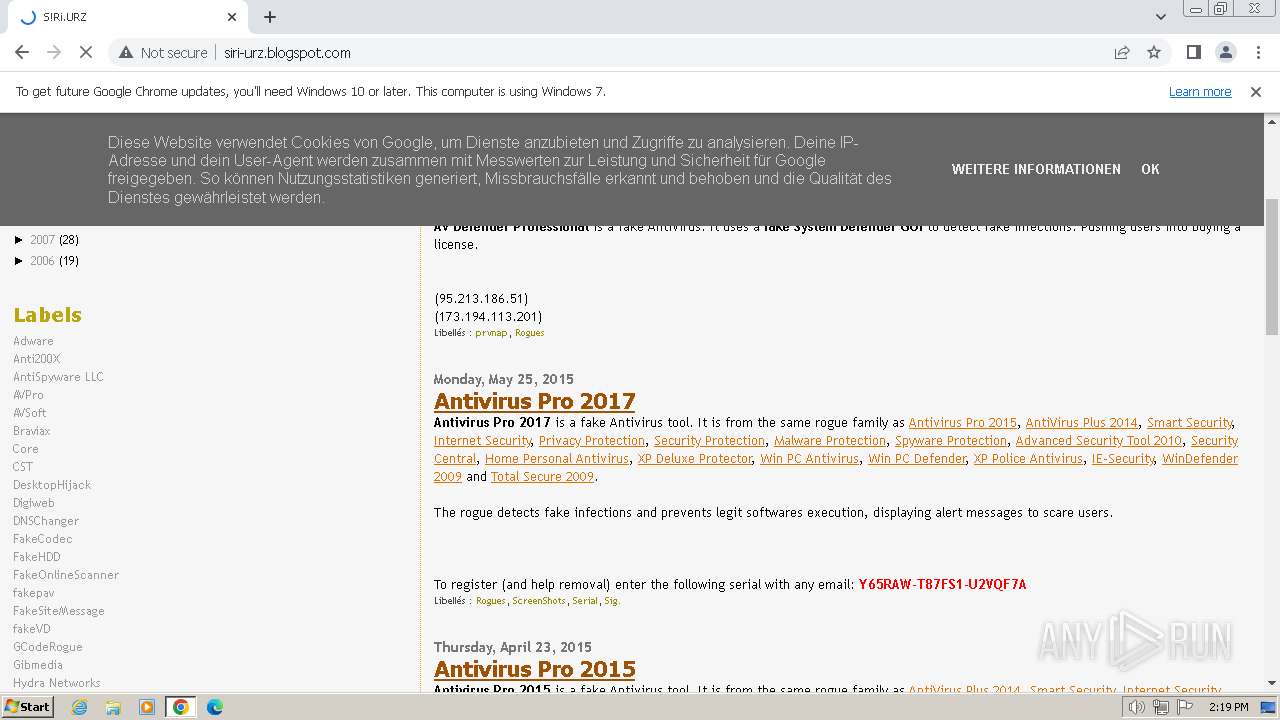The image size is (1280, 720).
Task: Open the AVPro label
Action: (28, 395)
